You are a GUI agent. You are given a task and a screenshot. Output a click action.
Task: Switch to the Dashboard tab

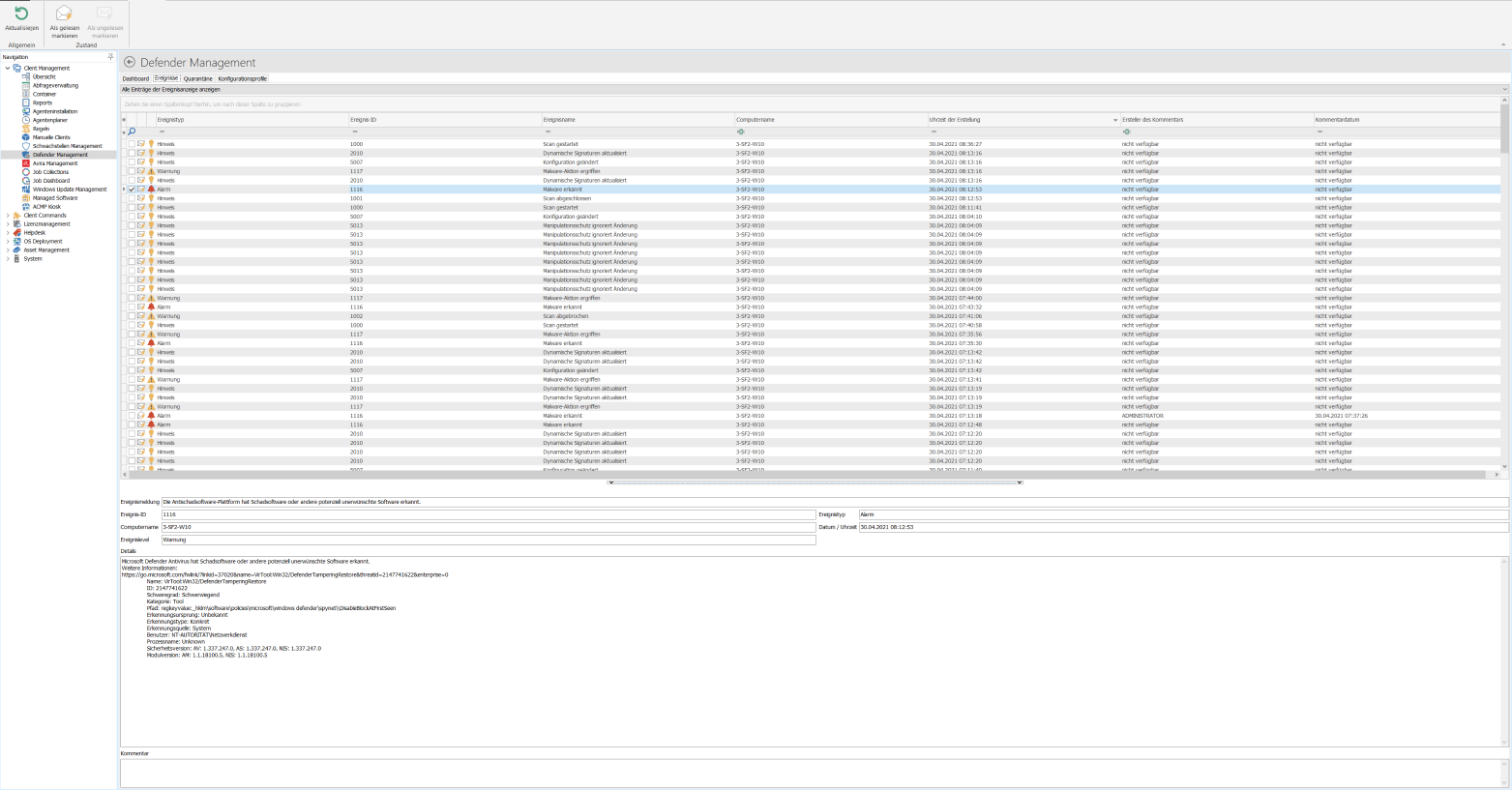point(135,78)
